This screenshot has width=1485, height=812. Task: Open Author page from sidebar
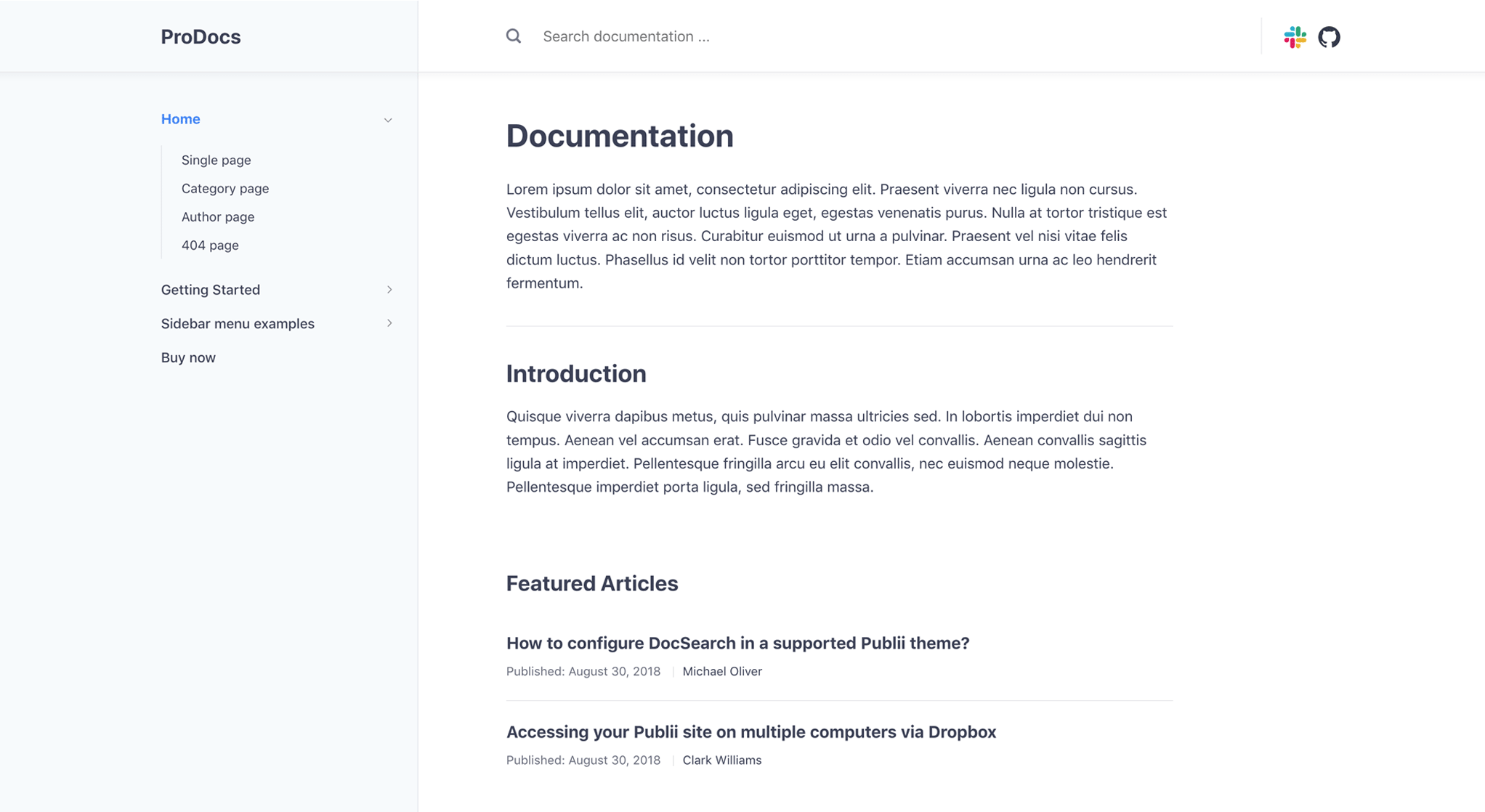(217, 216)
